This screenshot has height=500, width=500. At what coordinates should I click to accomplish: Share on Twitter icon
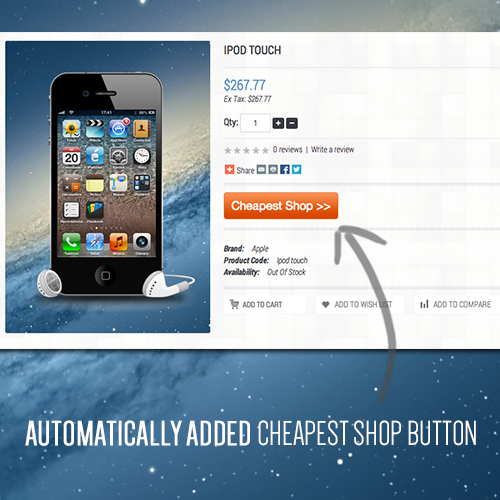click(296, 170)
